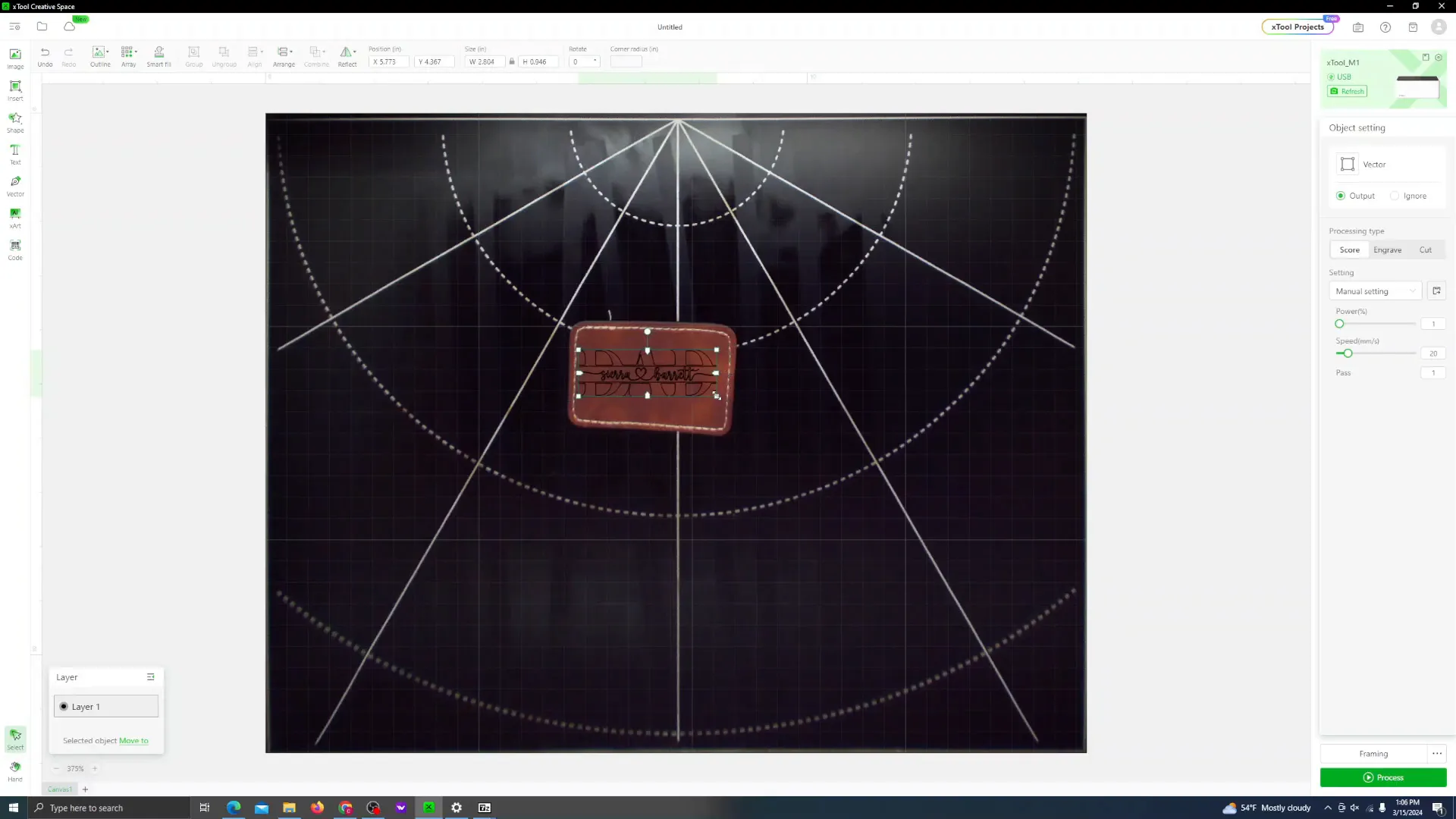Switch processing type to Engrave
This screenshot has width=1456, height=819.
(x=1388, y=249)
